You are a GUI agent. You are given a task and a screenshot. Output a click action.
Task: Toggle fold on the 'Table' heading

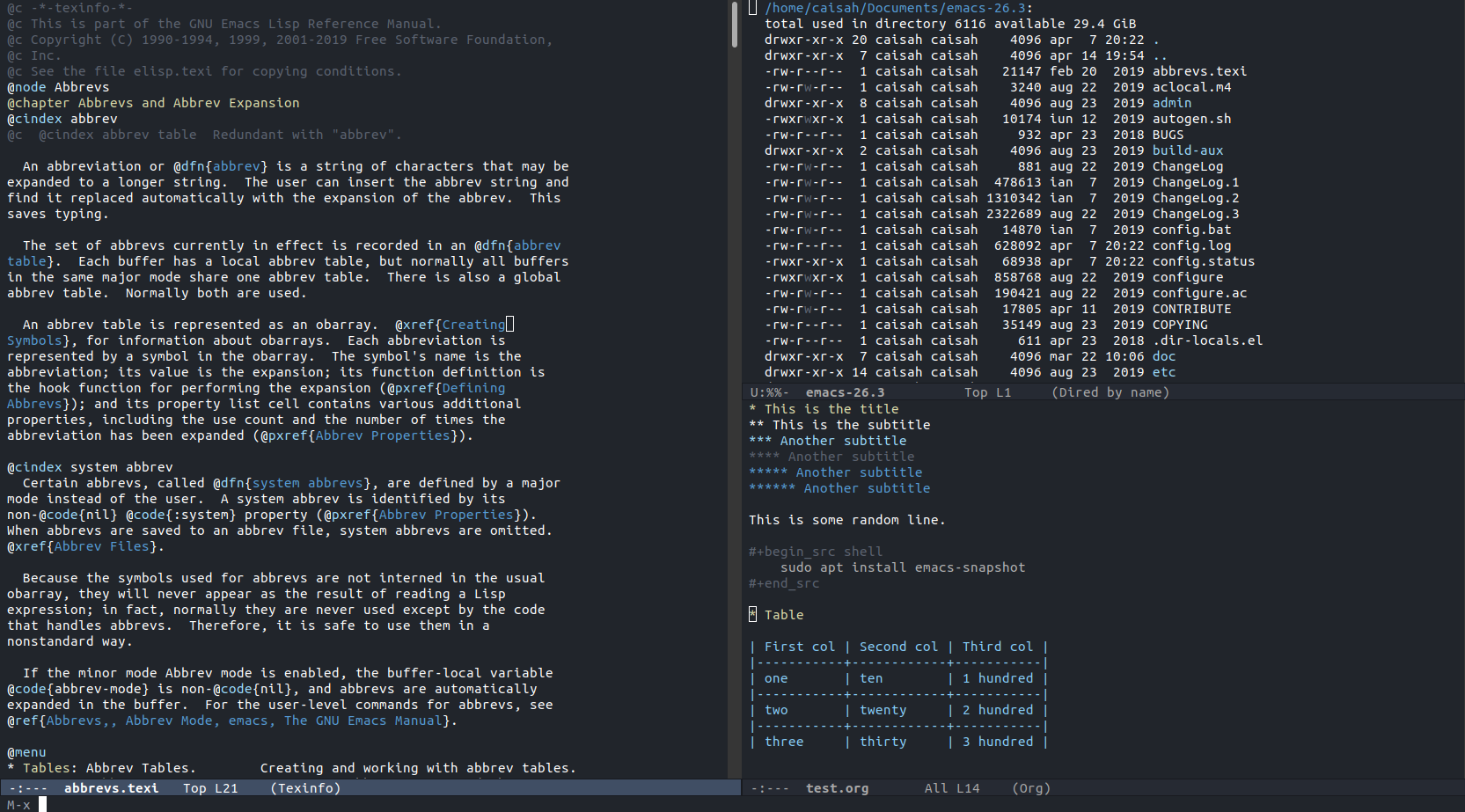(776, 615)
